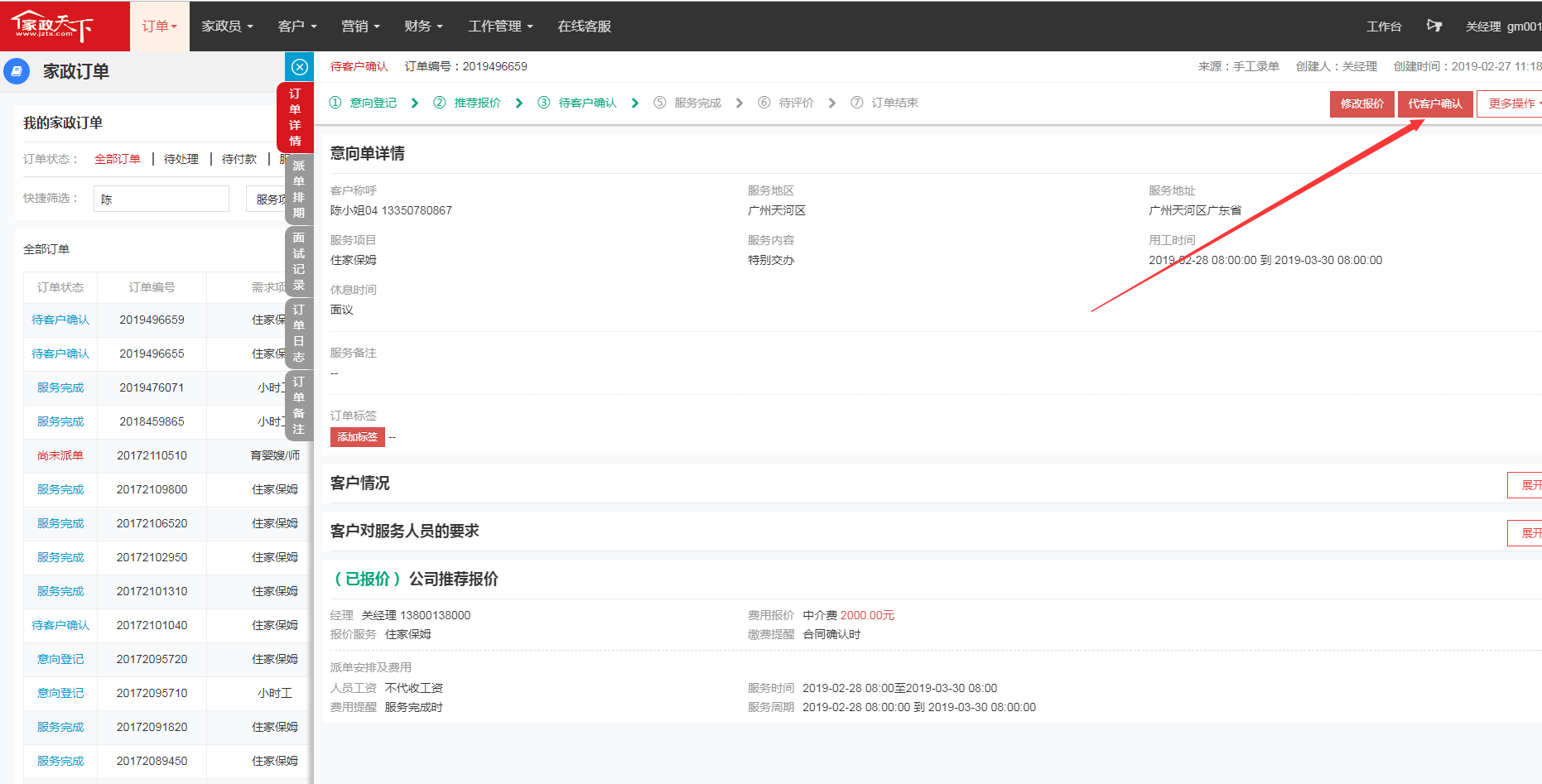Select order number 20172101310 cell
The image size is (1542, 784).
click(152, 591)
